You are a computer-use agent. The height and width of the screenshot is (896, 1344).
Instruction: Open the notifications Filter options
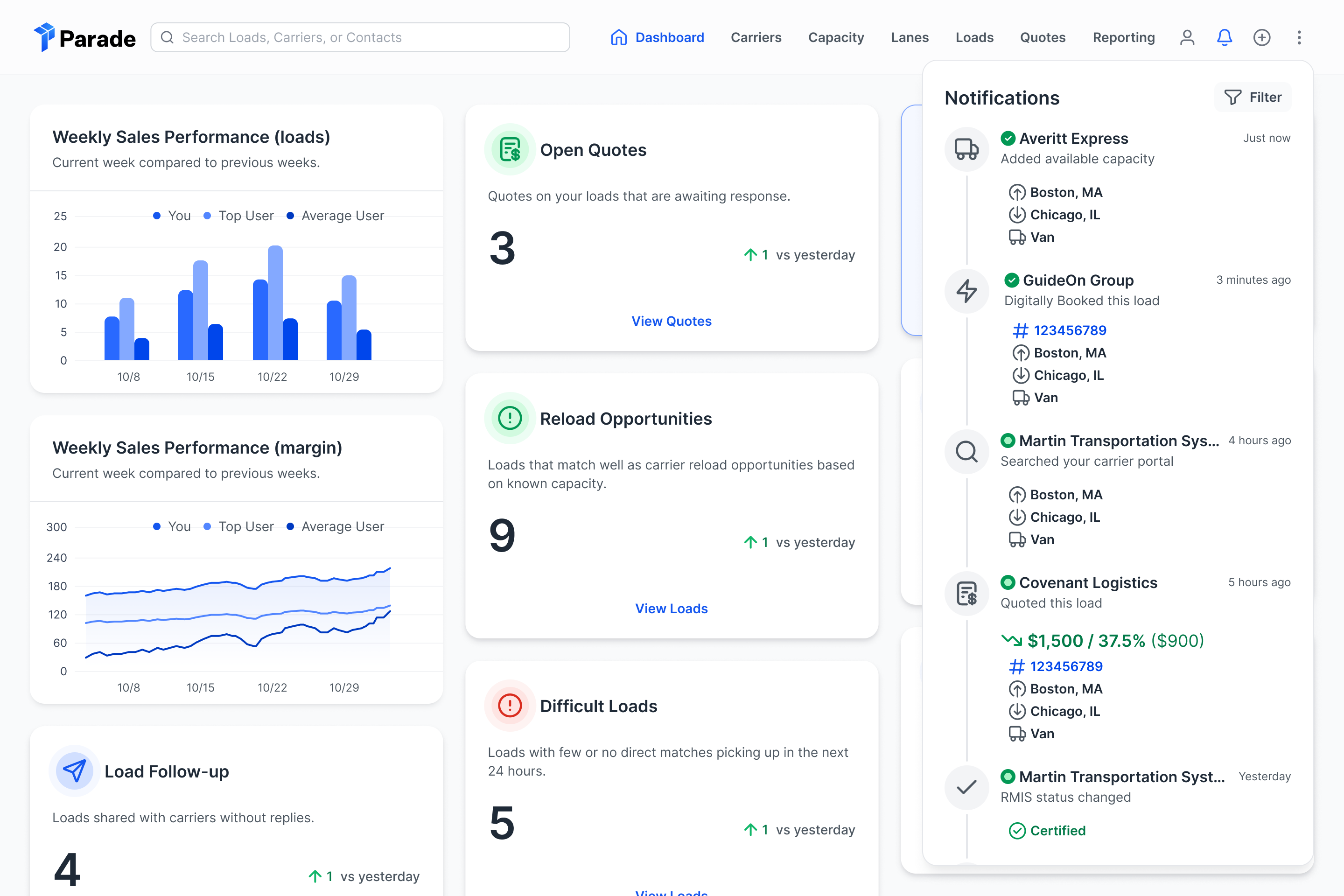pyautogui.click(x=1253, y=97)
